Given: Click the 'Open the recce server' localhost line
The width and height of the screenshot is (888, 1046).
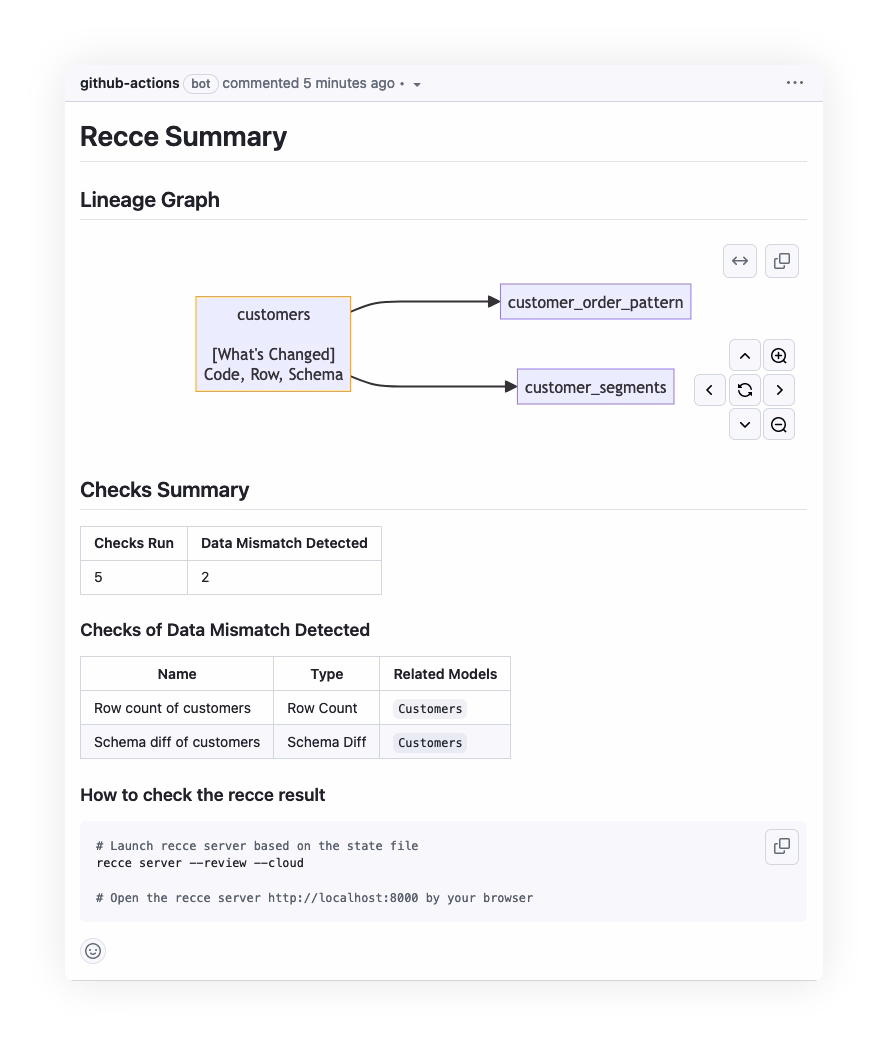Looking at the screenshot, I should coord(315,898).
